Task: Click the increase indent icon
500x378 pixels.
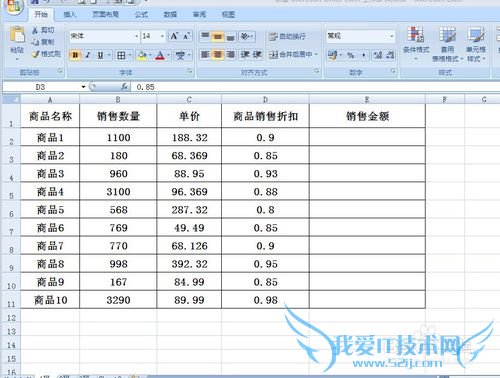Action: point(257,54)
